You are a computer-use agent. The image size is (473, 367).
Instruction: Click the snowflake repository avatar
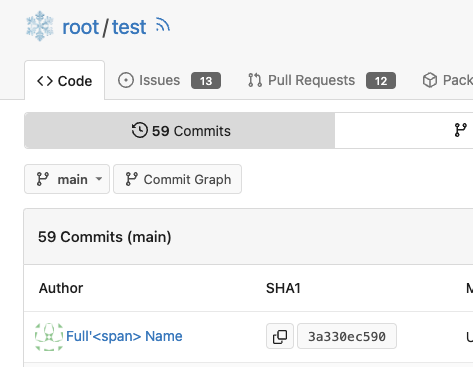40,26
